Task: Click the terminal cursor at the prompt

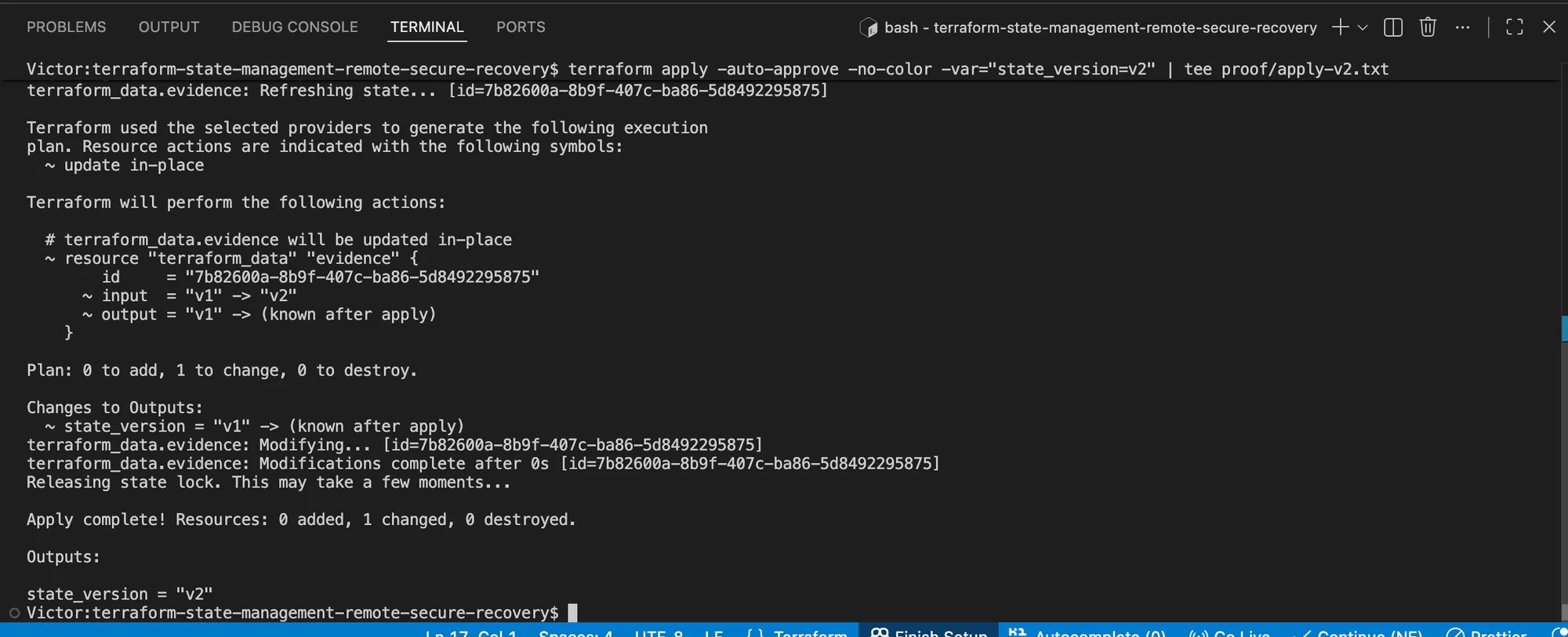Action: (572, 613)
